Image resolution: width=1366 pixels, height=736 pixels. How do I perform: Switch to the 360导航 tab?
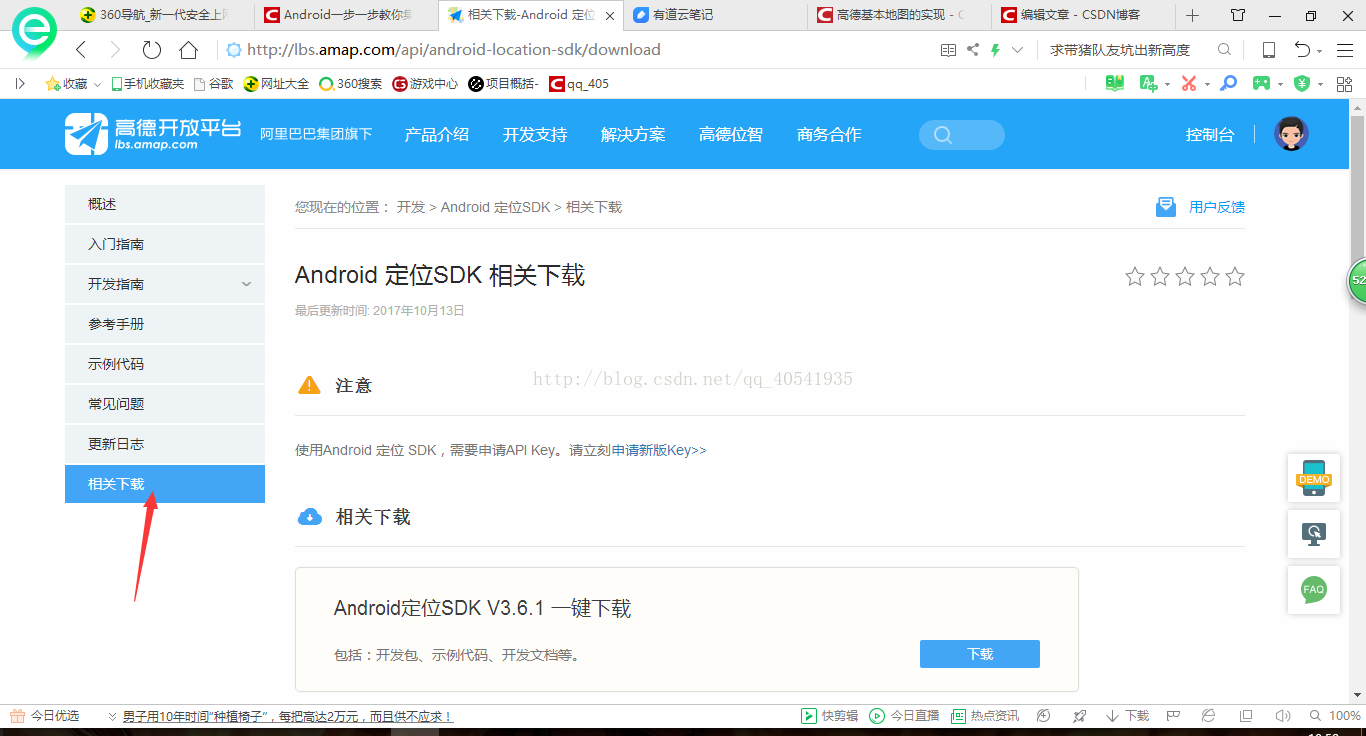coord(160,15)
